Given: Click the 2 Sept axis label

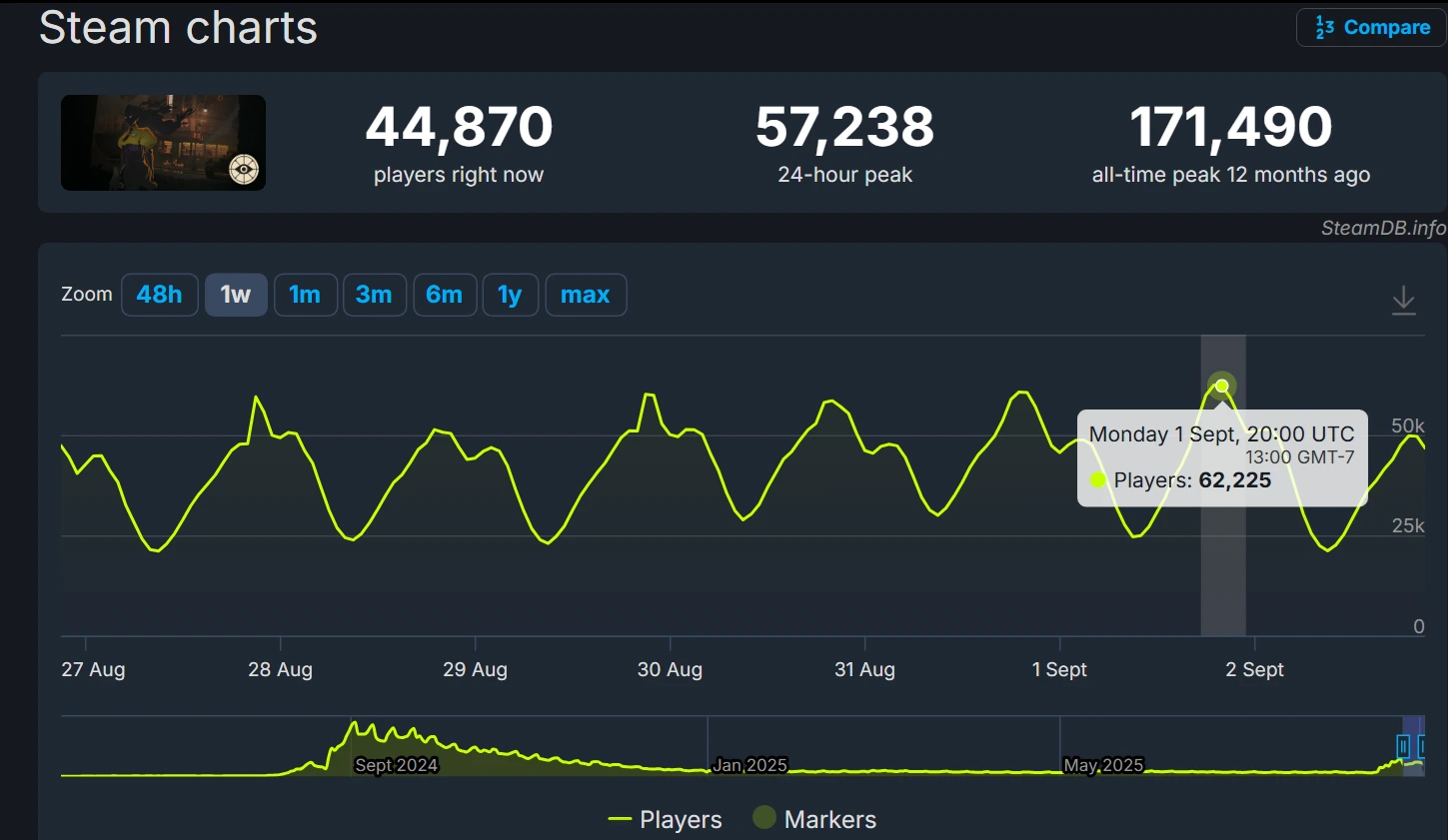Looking at the screenshot, I should (x=1254, y=669).
